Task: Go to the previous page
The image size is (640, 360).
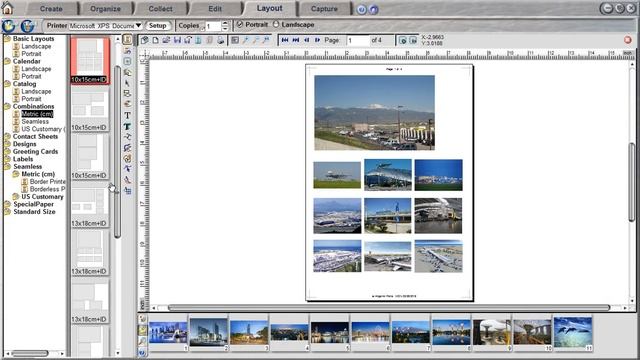Action: pos(307,40)
